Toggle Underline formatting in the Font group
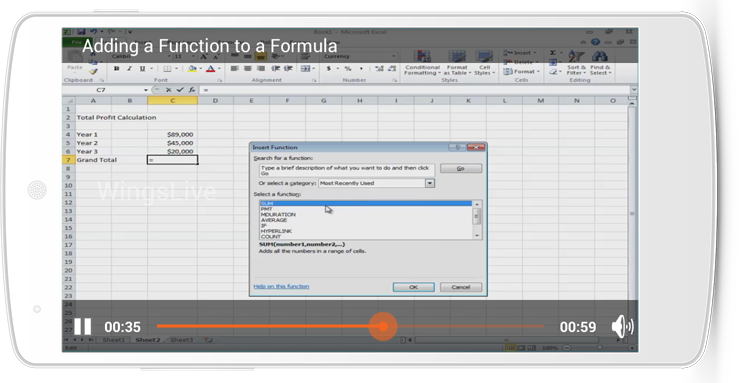Viewport: 739px width, 383px height. pos(142,69)
